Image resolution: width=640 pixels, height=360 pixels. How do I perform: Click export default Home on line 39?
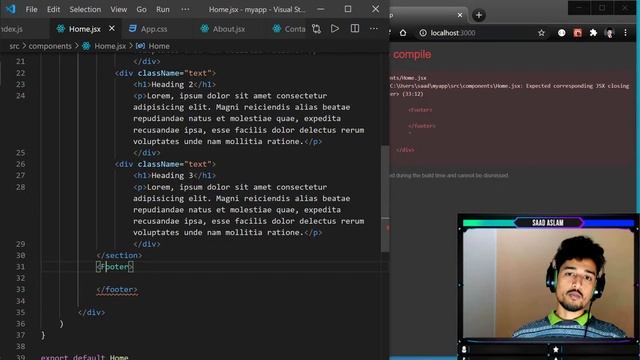pyautogui.click(x=84, y=357)
